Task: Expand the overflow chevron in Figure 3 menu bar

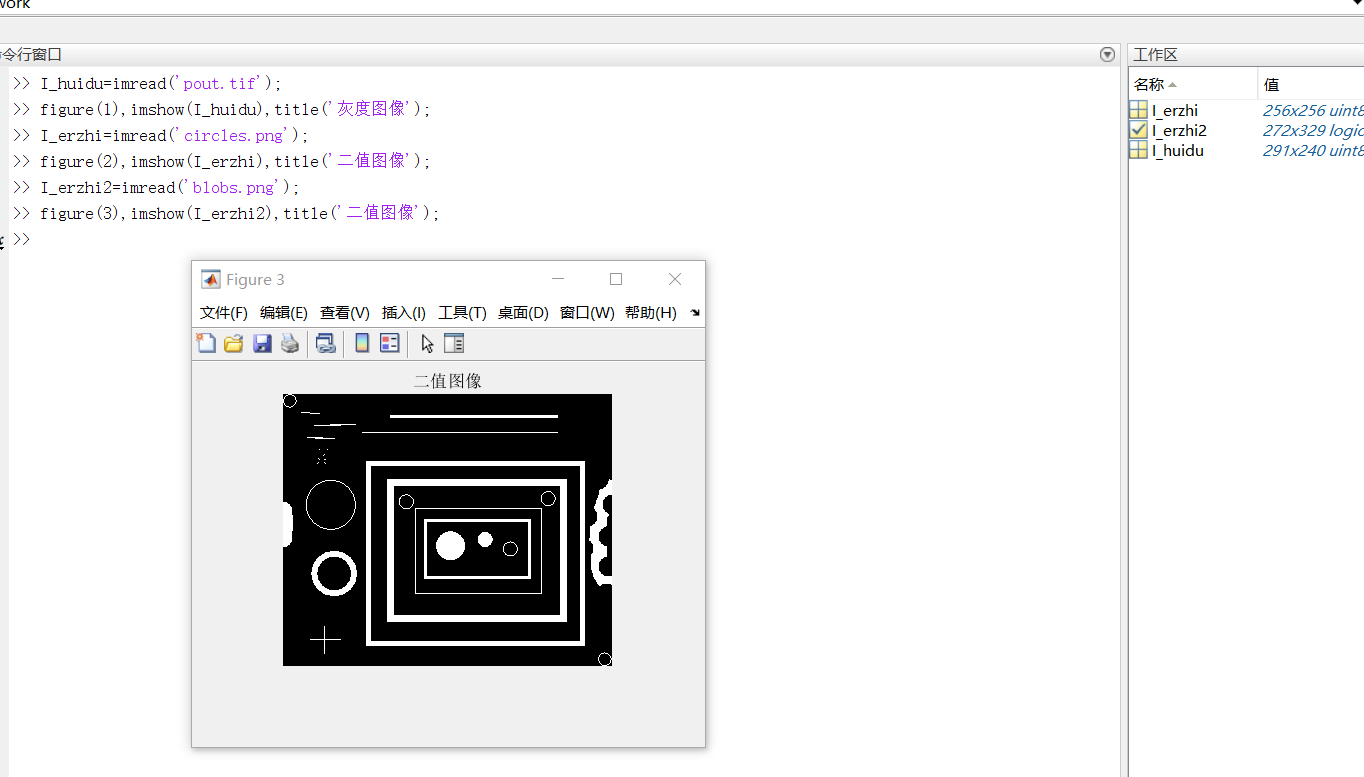Action: pyautogui.click(x=694, y=312)
